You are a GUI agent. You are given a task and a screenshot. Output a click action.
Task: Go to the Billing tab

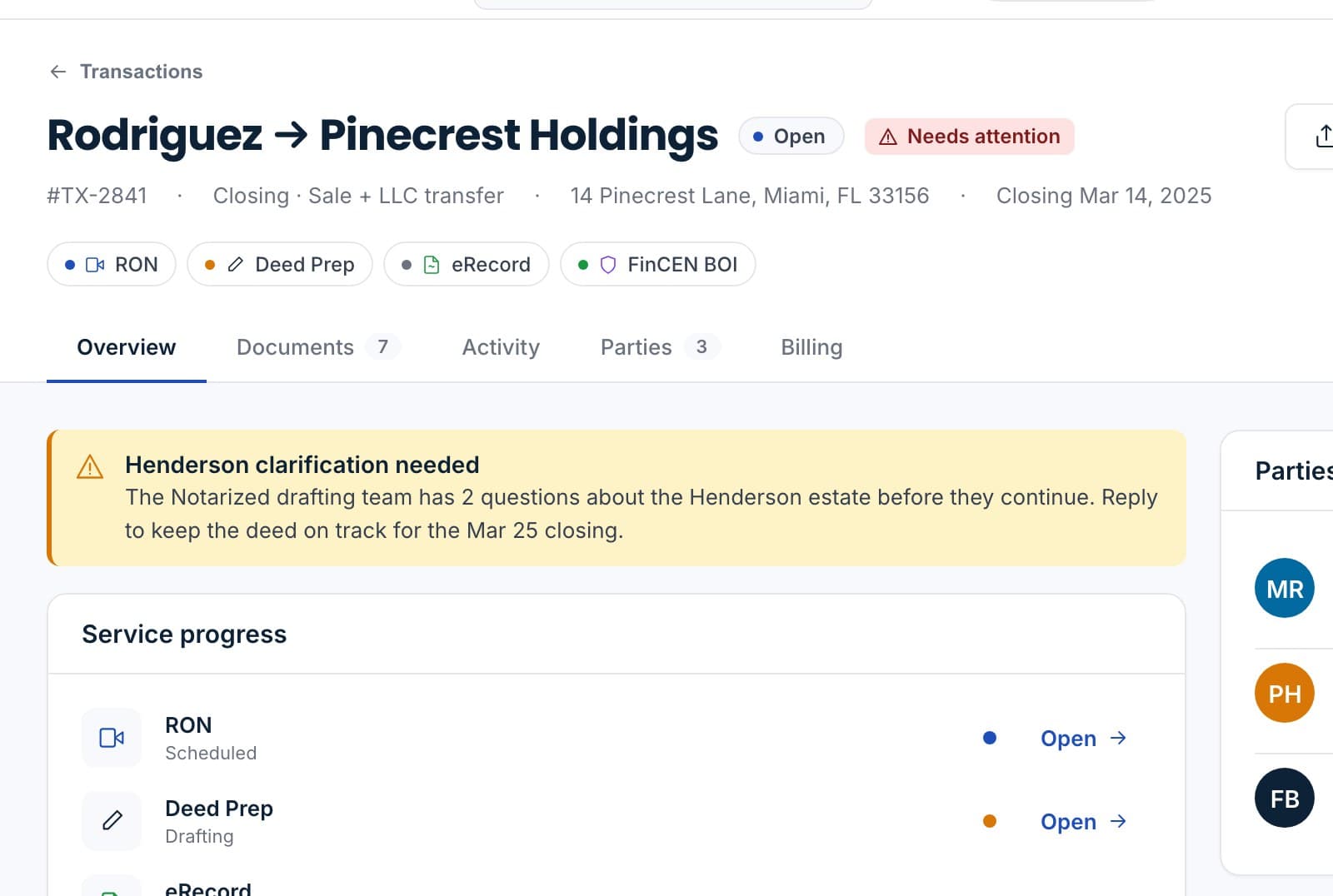(x=811, y=347)
